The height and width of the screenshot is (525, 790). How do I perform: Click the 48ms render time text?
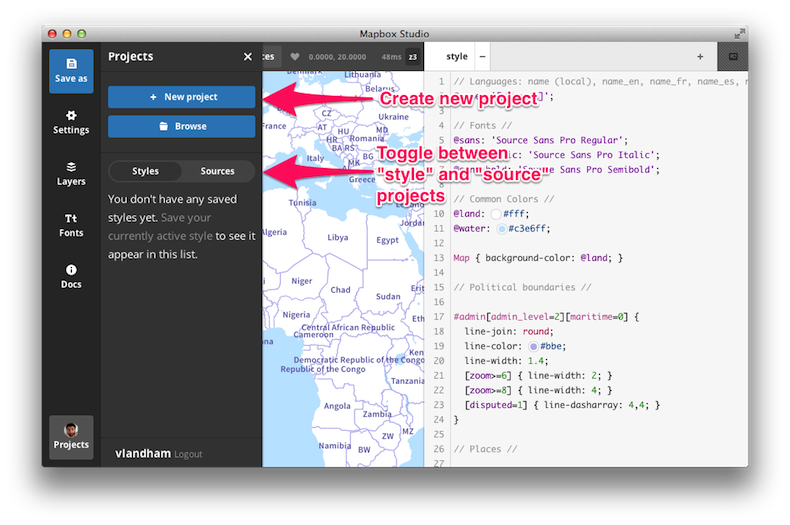tap(391, 57)
